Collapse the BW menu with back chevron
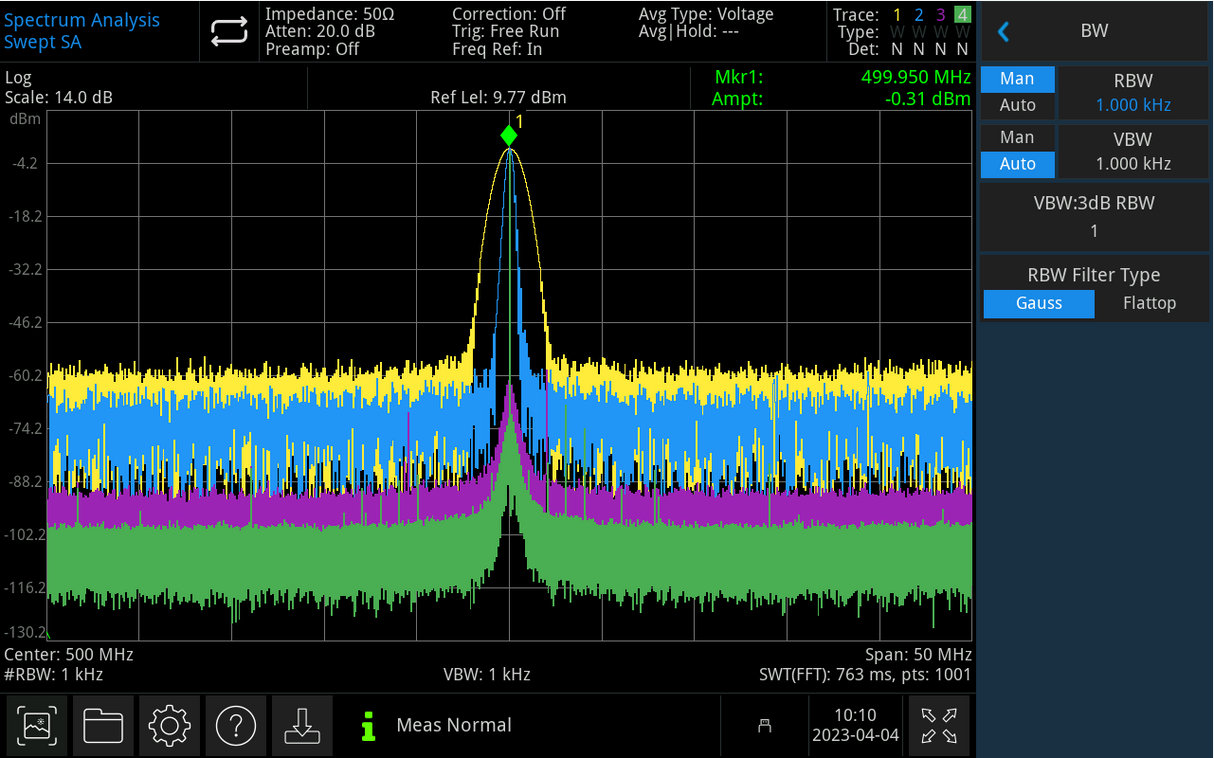Viewport: 1214px width, 758px height. click(x=1003, y=31)
